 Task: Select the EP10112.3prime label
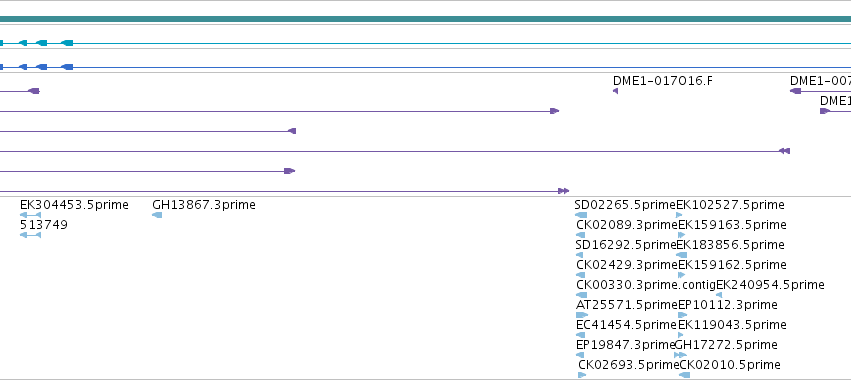[x=728, y=305]
